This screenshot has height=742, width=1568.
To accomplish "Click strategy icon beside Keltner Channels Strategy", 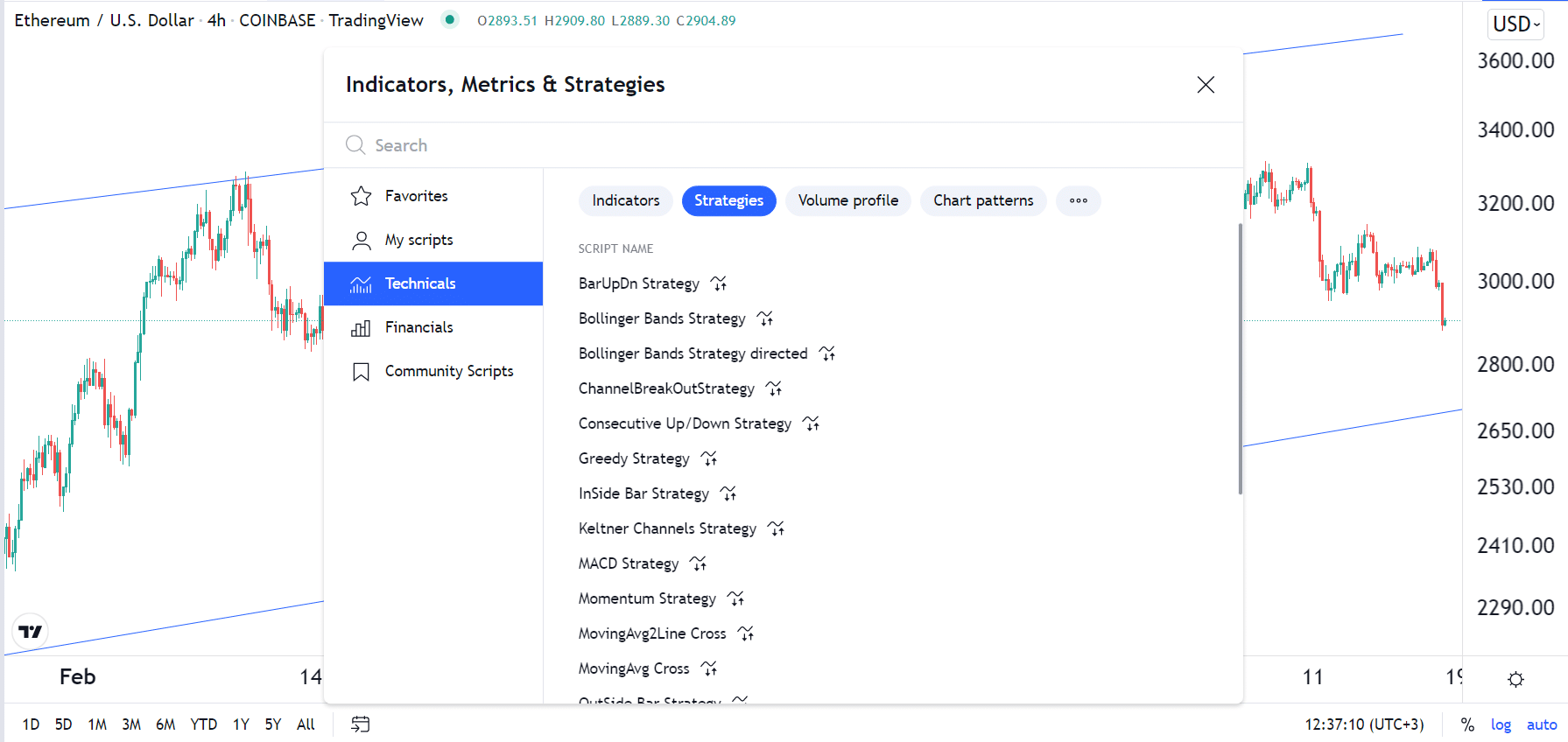I will click(x=777, y=528).
